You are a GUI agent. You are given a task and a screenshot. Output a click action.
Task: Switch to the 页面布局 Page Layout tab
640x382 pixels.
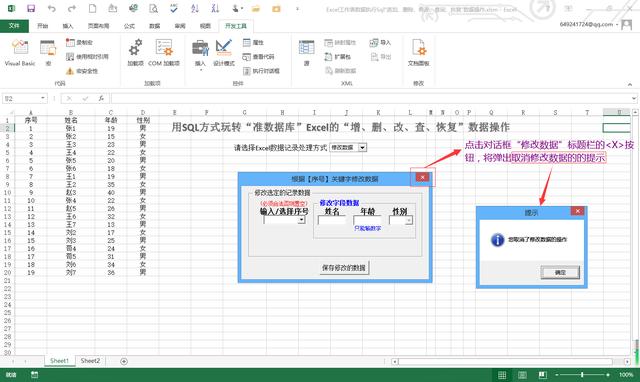(98, 26)
